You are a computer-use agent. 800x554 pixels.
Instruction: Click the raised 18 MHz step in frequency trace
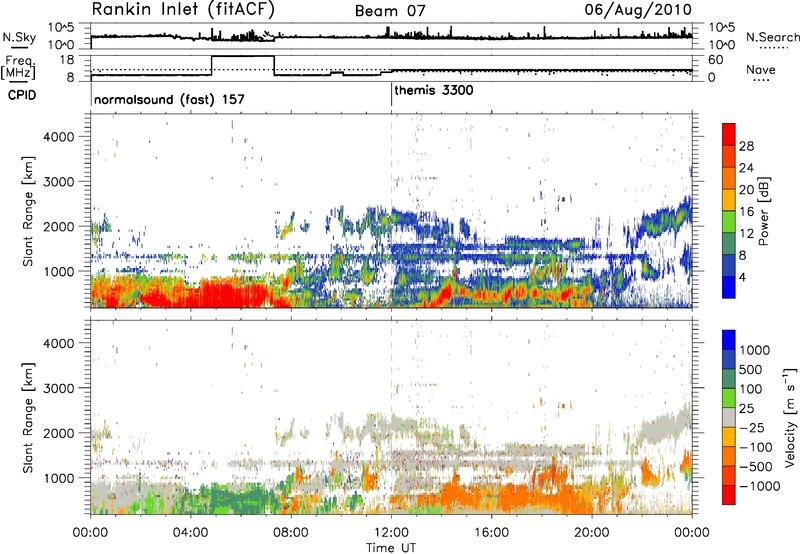243,56
